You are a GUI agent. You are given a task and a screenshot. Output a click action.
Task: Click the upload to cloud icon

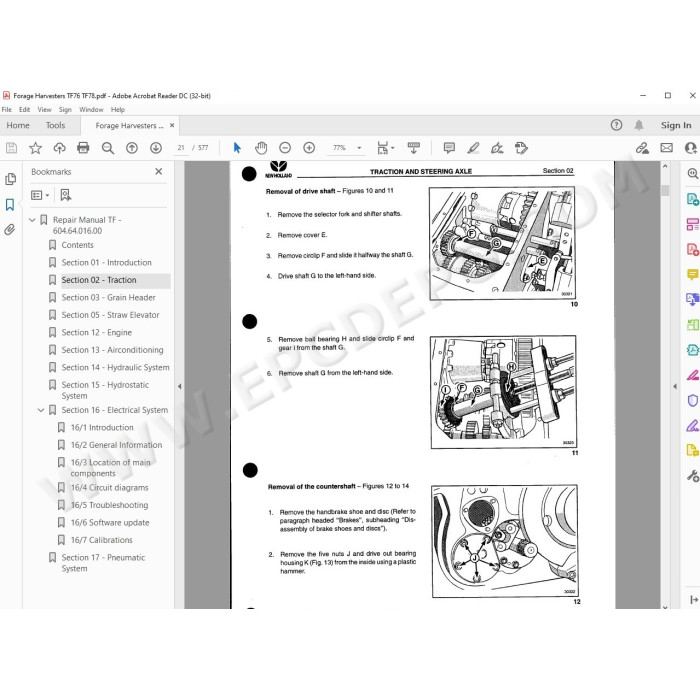[x=59, y=148]
